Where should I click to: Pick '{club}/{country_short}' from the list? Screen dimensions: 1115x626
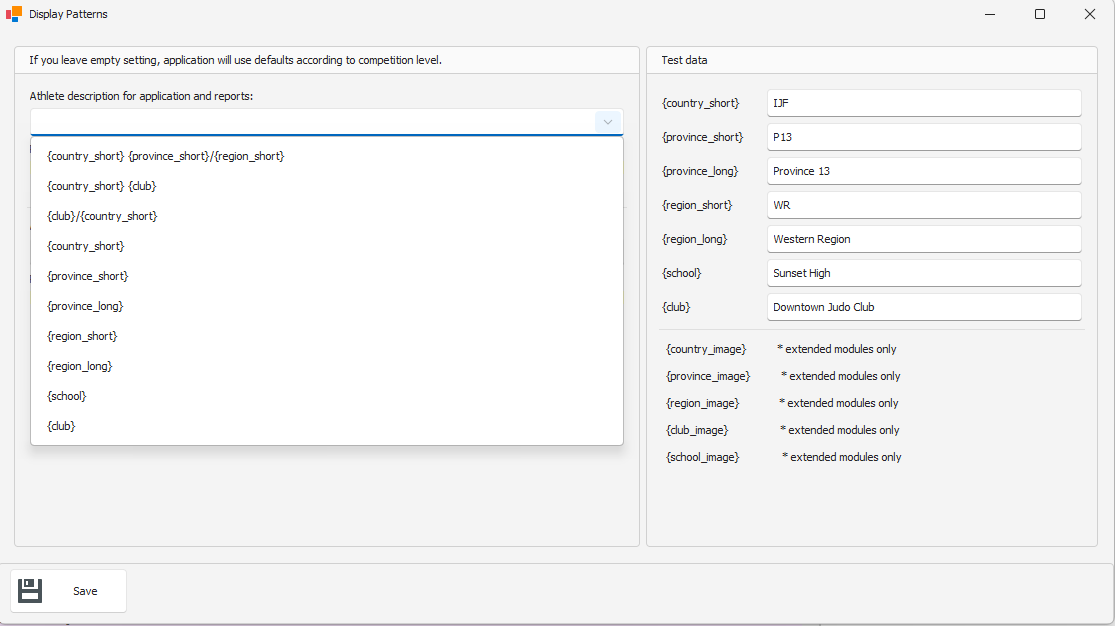coord(102,216)
